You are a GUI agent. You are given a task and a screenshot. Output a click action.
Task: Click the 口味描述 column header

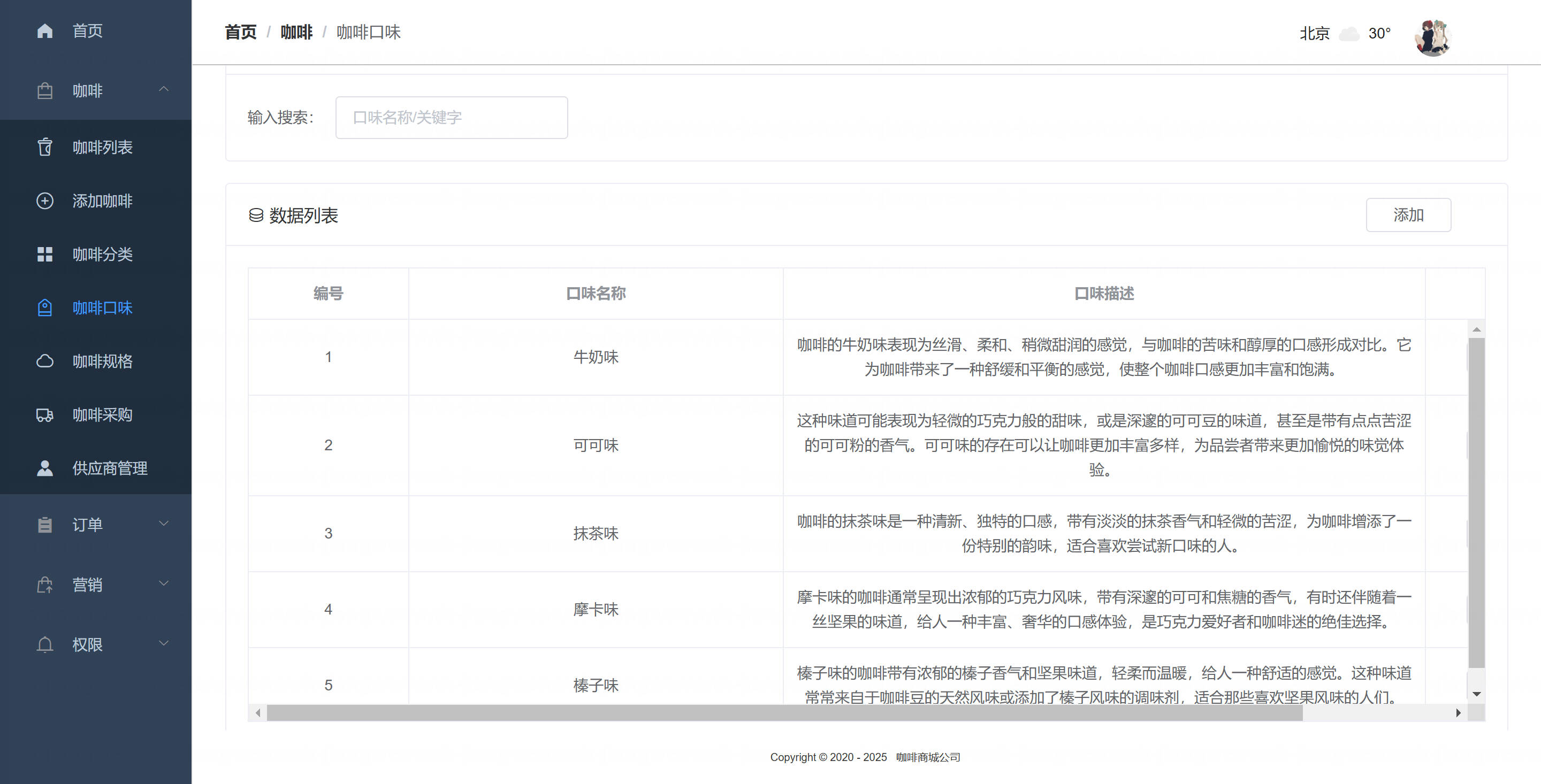pyautogui.click(x=1104, y=294)
